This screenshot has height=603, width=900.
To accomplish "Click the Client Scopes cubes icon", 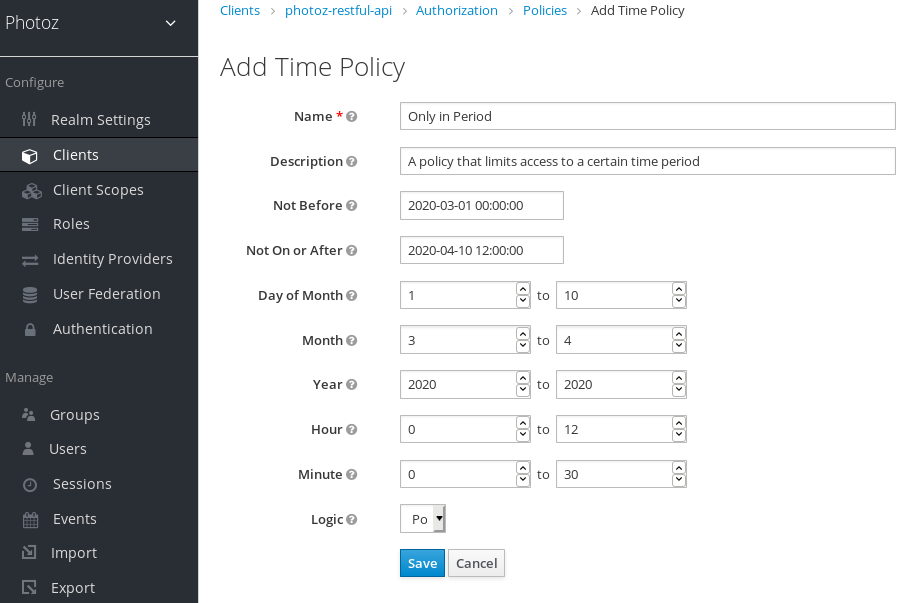I will pos(32,190).
